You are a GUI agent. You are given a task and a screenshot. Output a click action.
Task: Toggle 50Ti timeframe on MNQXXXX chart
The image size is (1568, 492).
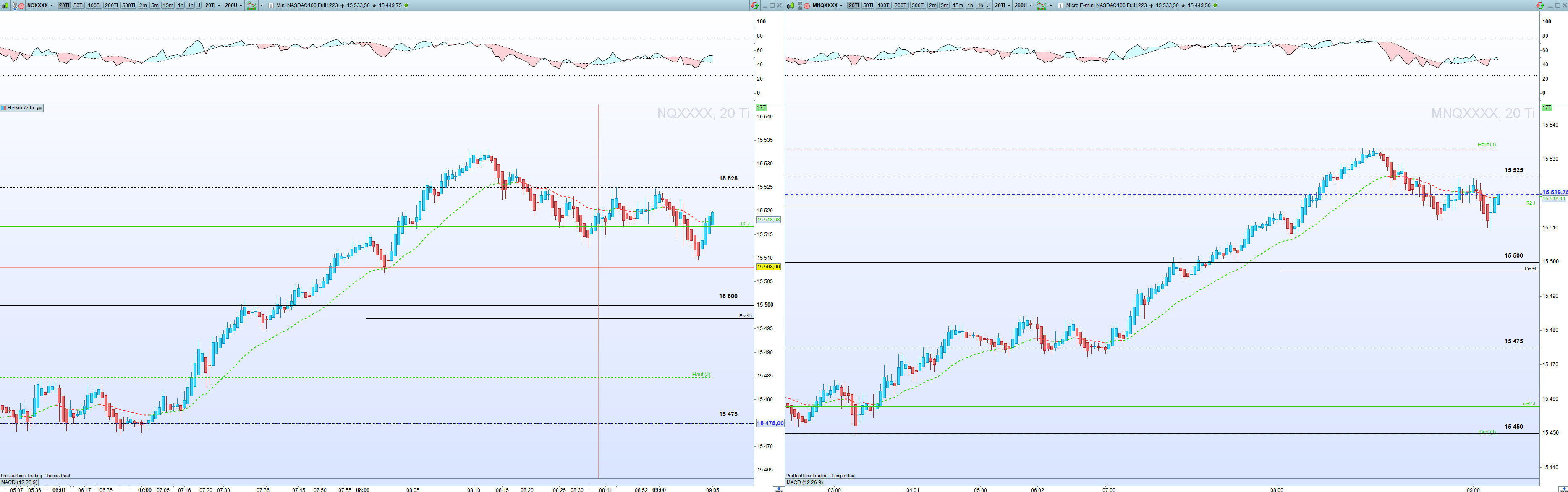[x=868, y=5]
